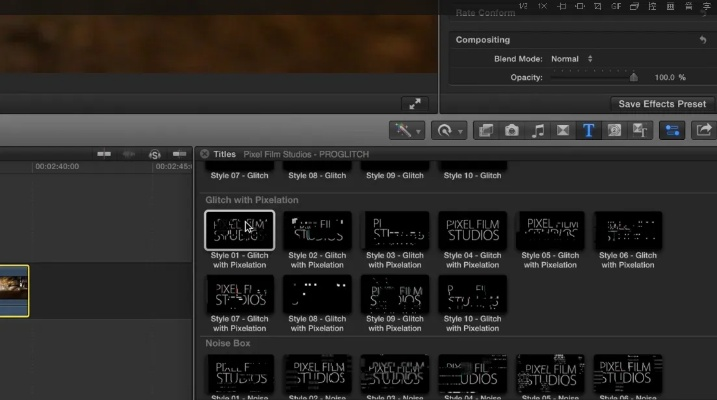This screenshot has height=400, width=717.
Task: Select Style 04 - Glitch with Pixelation
Action: point(472,230)
